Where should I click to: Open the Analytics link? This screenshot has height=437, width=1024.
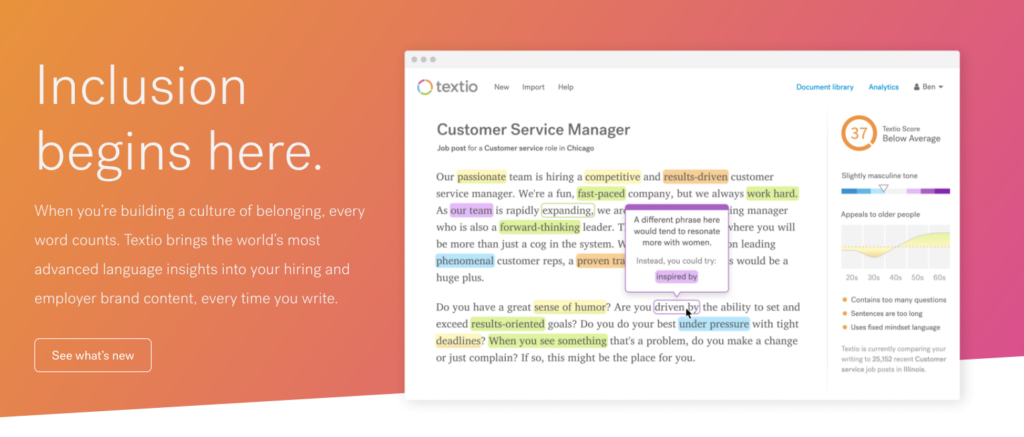(x=883, y=87)
